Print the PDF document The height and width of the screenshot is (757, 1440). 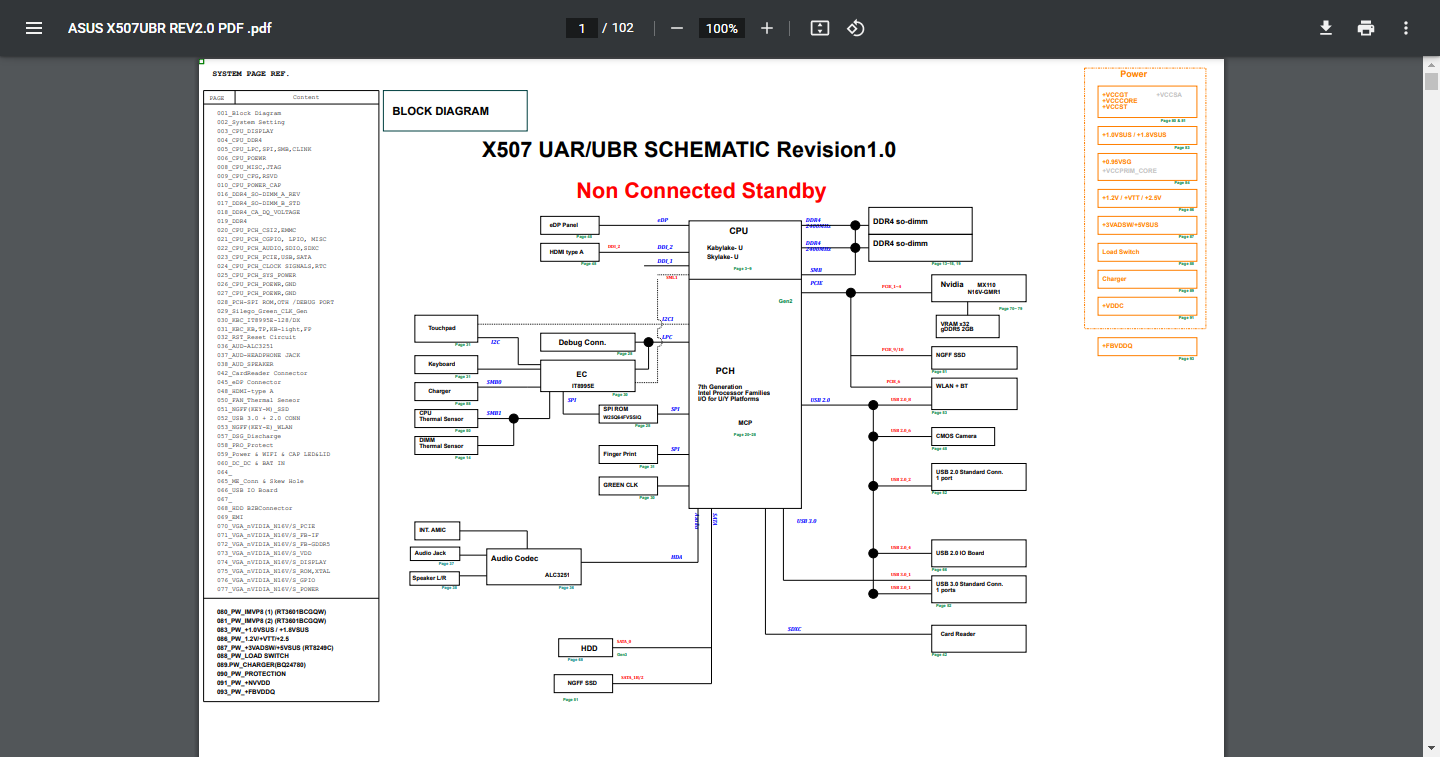pyautogui.click(x=1366, y=28)
